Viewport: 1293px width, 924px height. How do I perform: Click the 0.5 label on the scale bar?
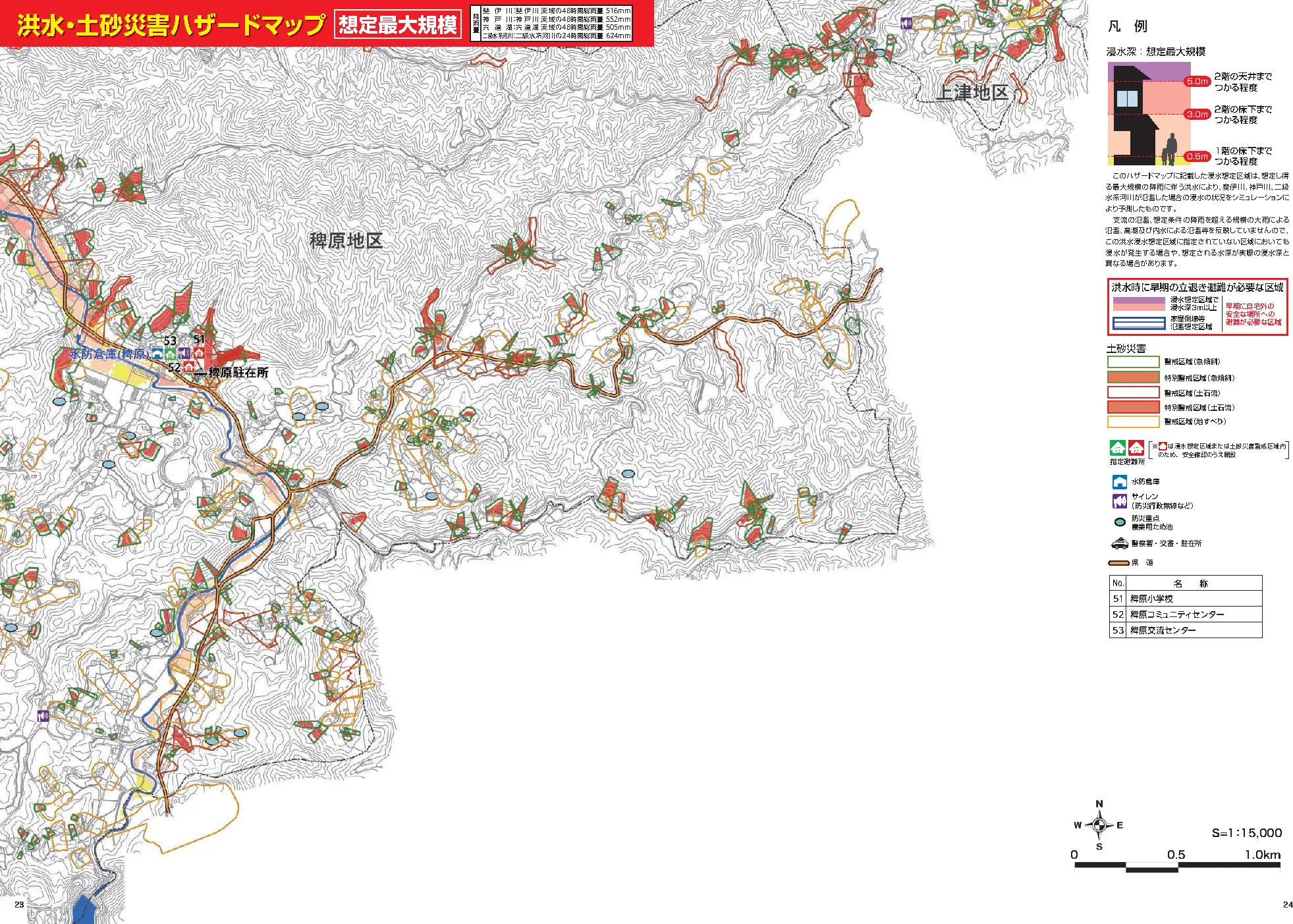point(1176,855)
